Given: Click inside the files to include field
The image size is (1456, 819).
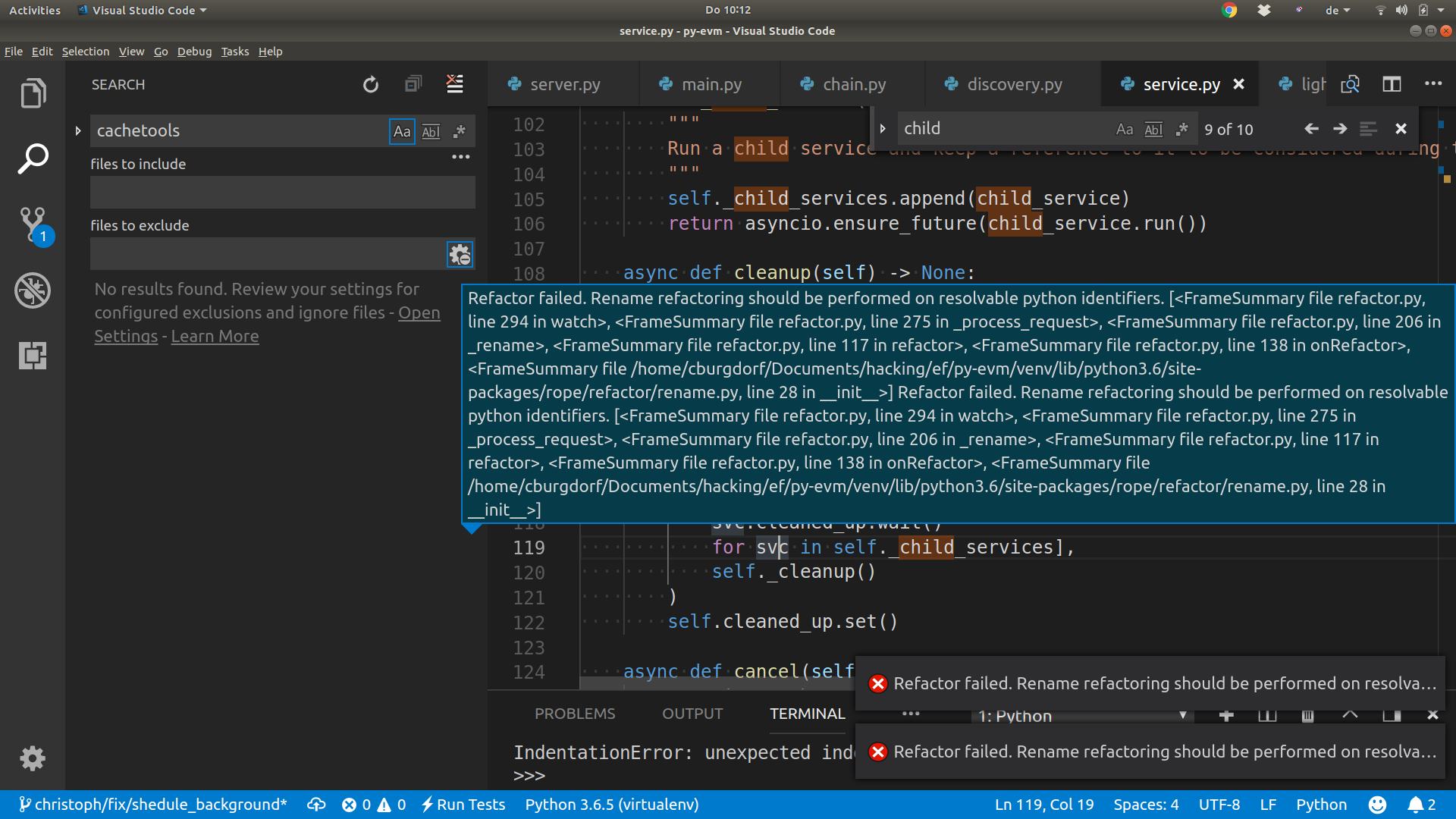Looking at the screenshot, I should (x=282, y=193).
